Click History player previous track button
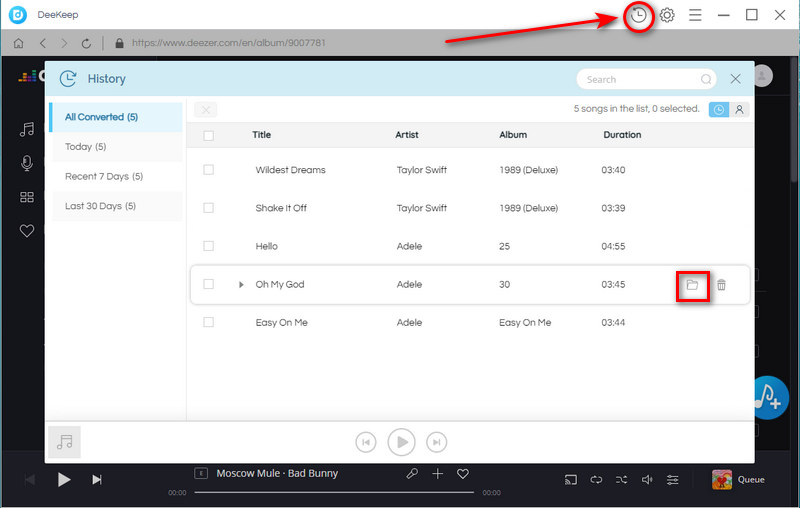This screenshot has width=800, height=508. point(366,442)
